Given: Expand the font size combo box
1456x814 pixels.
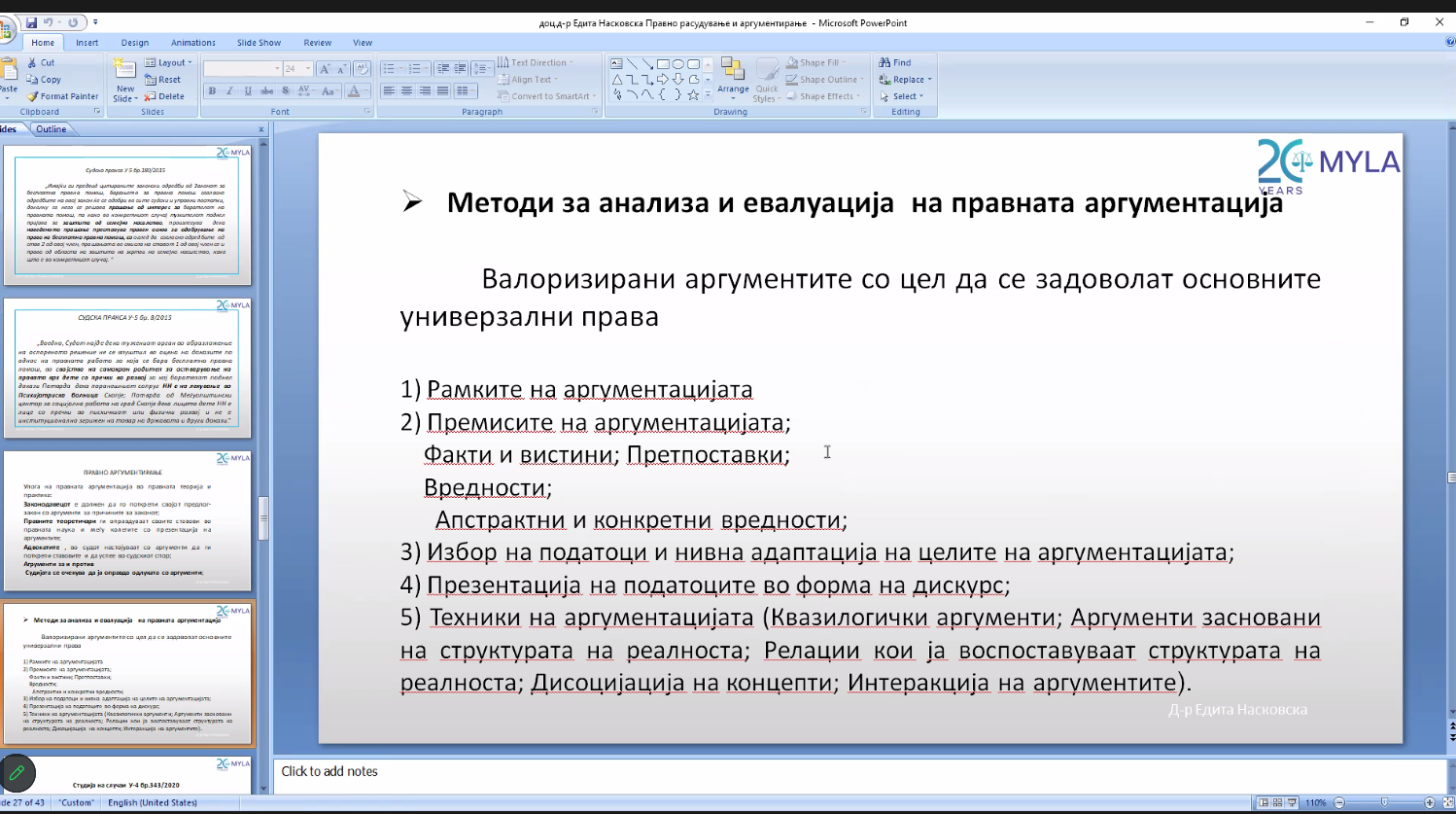Looking at the screenshot, I should (308, 69).
